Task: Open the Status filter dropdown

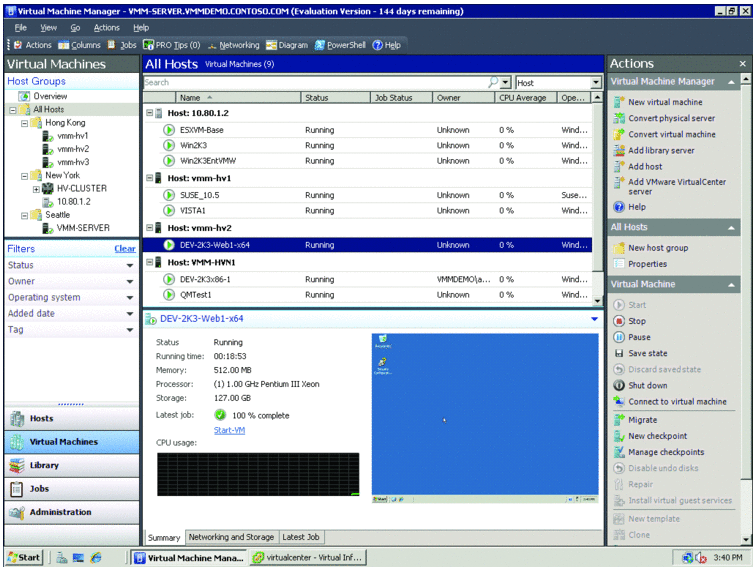Action: (130, 265)
